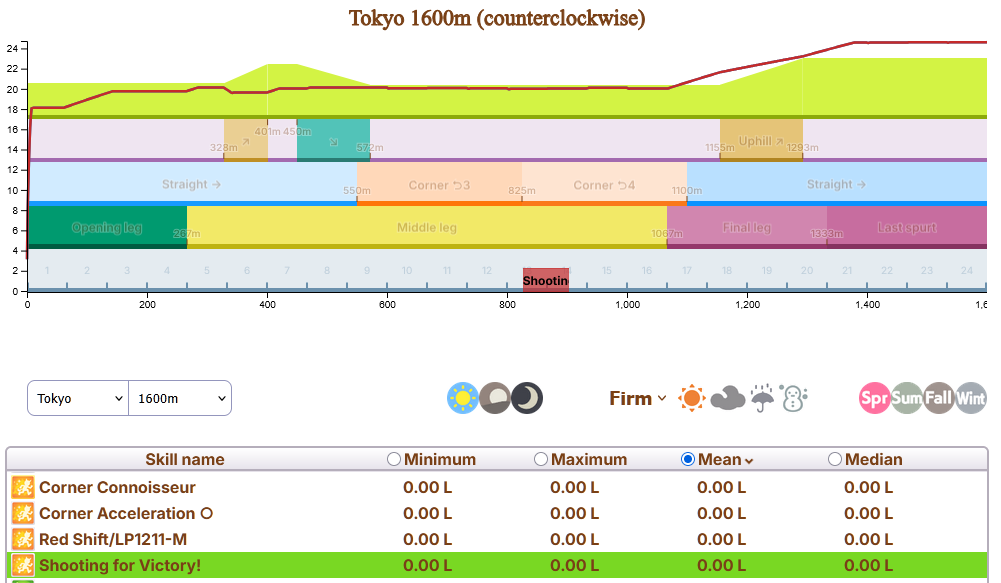The width and height of the screenshot is (1001, 583).
Task: Click Red Shift/LP1211-M skill icon
Action: (23, 540)
